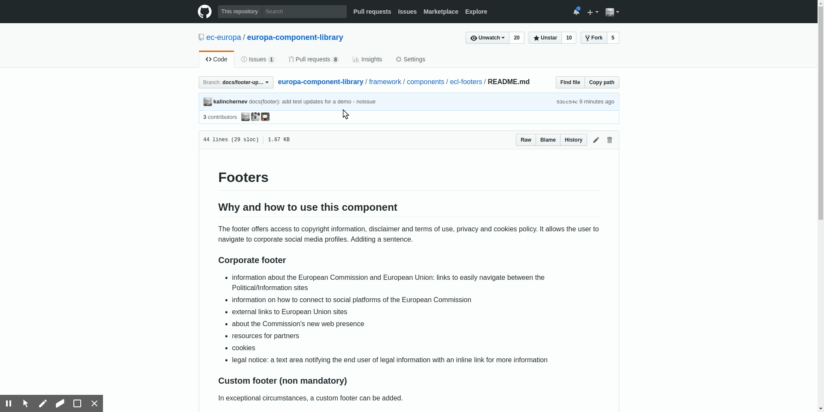Click the Corporate footer heading
Screen dimensions: 824x412
pyautogui.click(x=252, y=260)
